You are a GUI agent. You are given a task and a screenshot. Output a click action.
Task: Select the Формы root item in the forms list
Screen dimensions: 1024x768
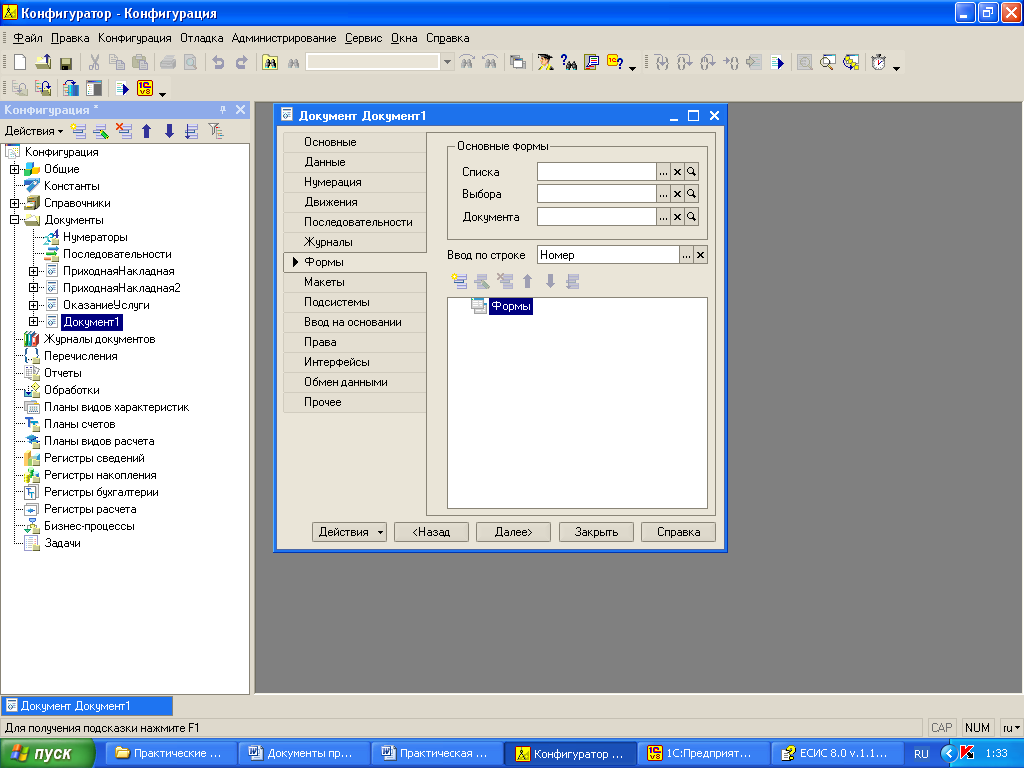(x=511, y=306)
